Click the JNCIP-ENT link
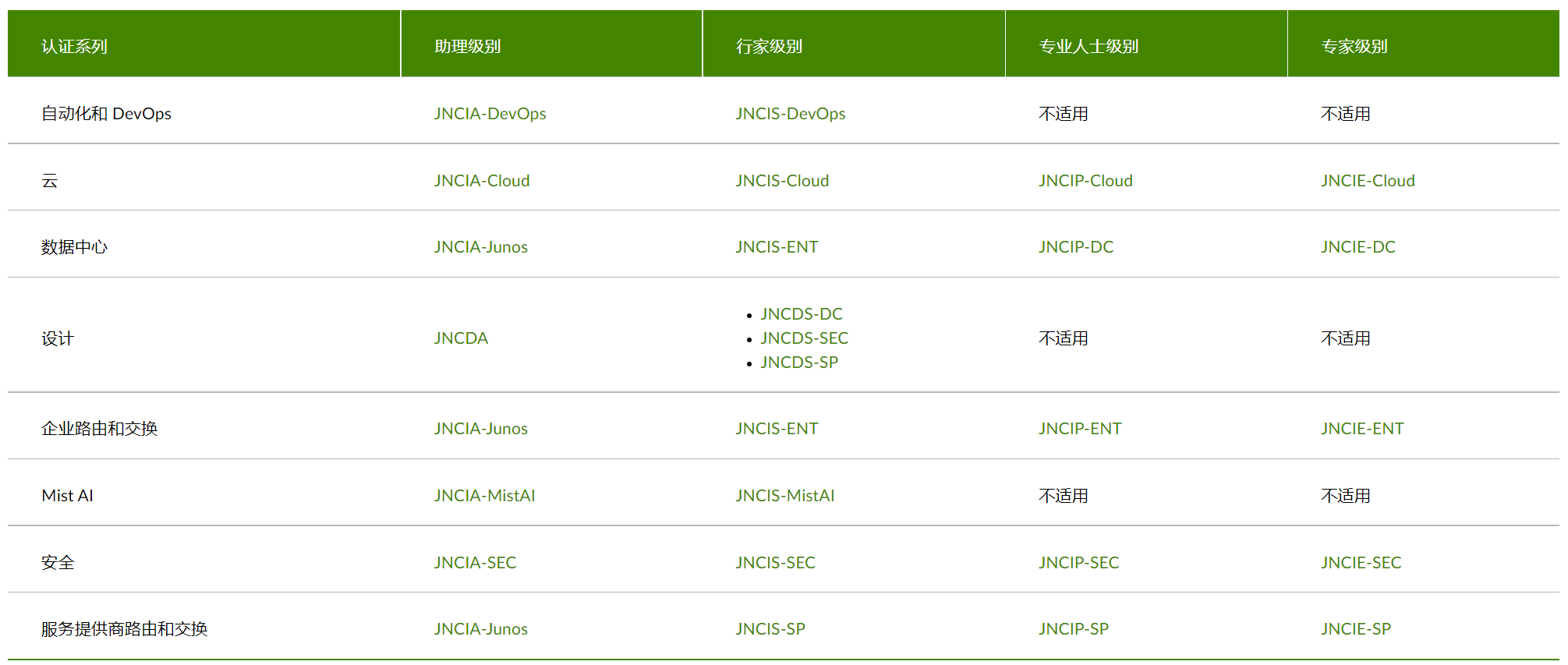 coord(1080,429)
